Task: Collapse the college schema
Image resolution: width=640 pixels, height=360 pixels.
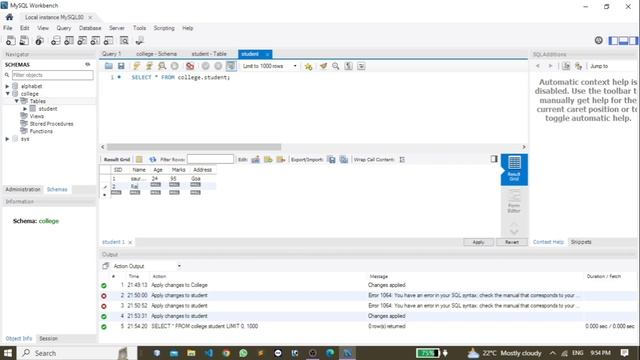Action: coord(7,93)
